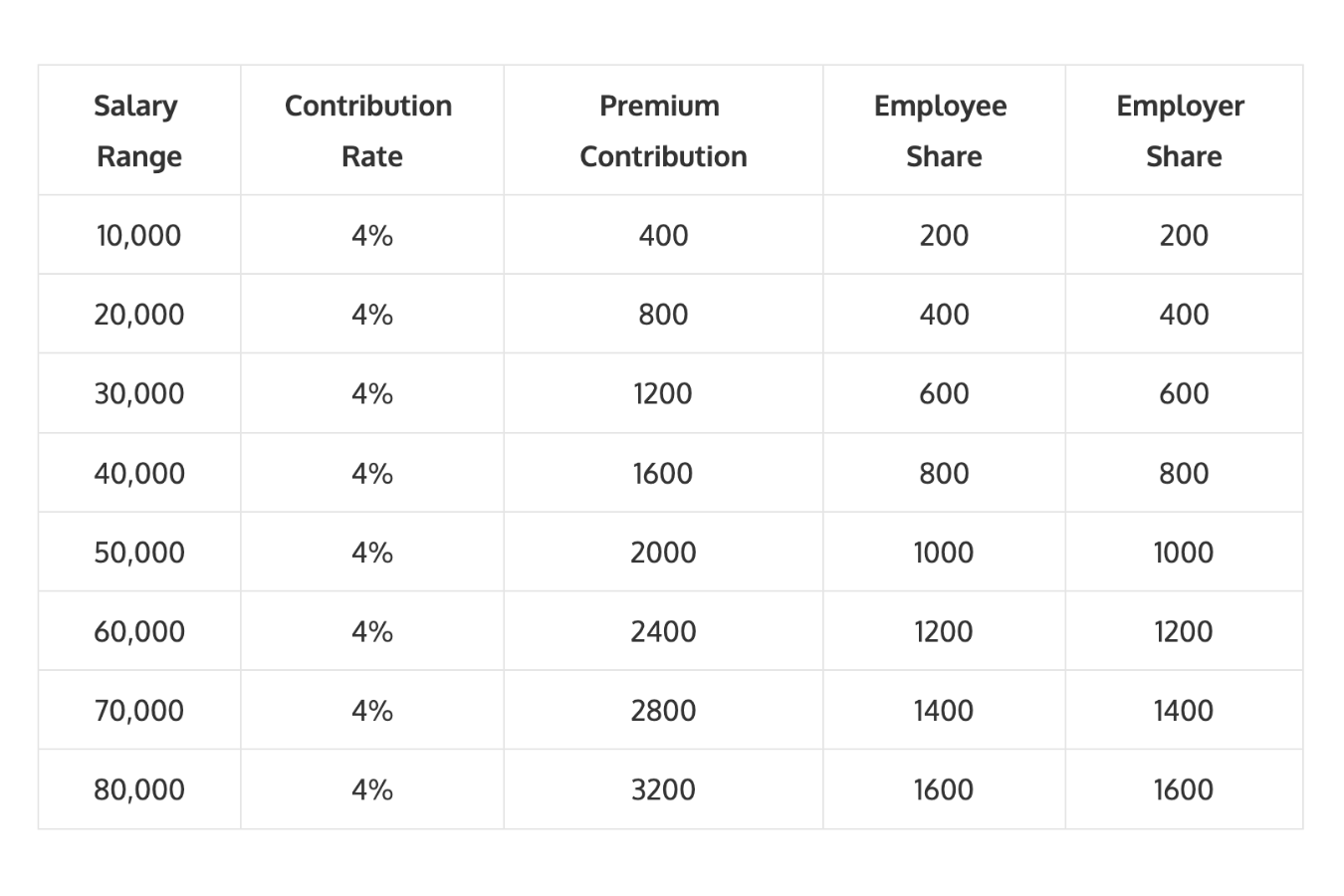Viewport: 1344px width, 896px height.
Task: Click the Contribution Rate column header
Action: pyautogui.click(x=370, y=130)
